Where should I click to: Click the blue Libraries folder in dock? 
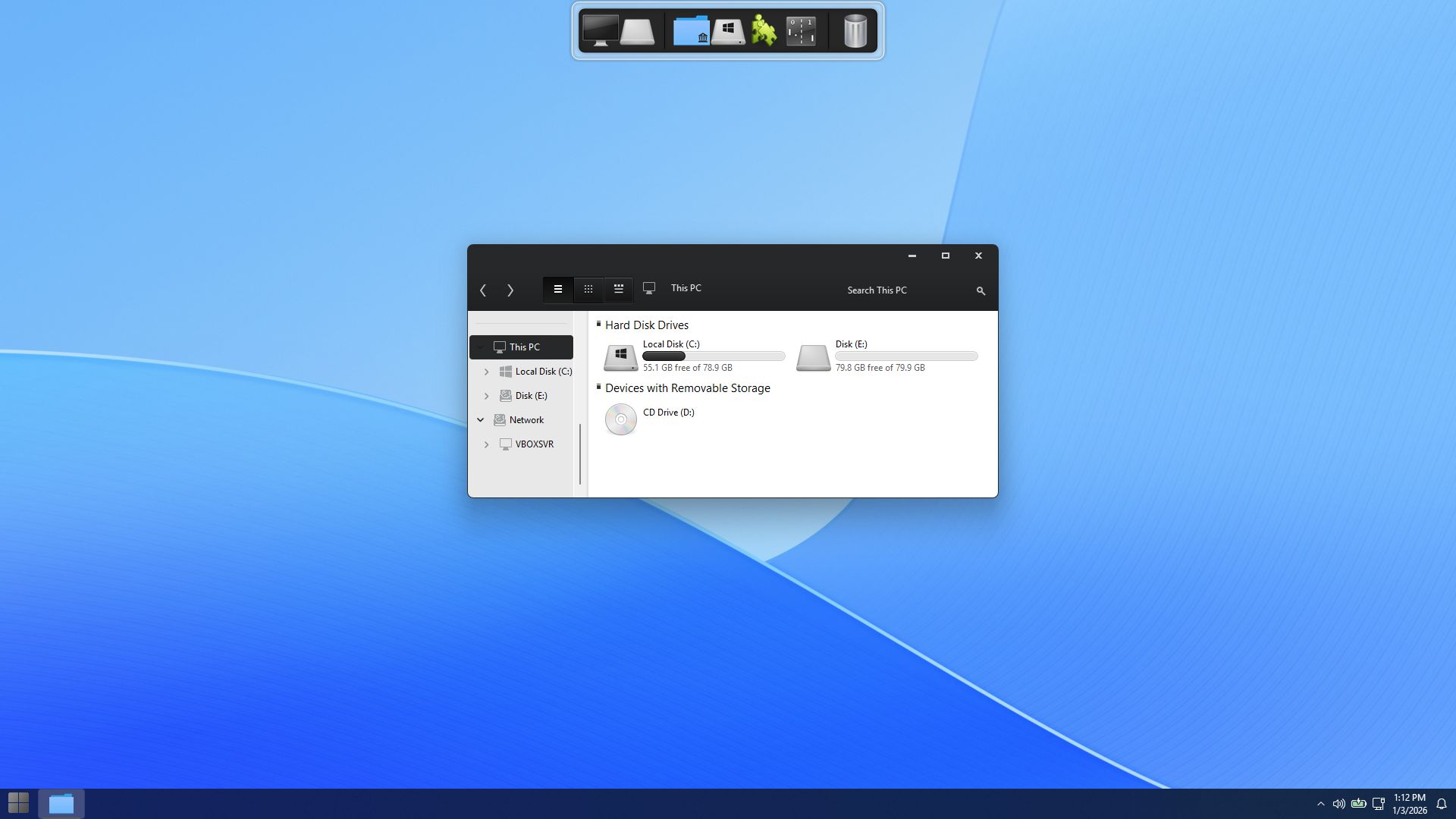[690, 31]
